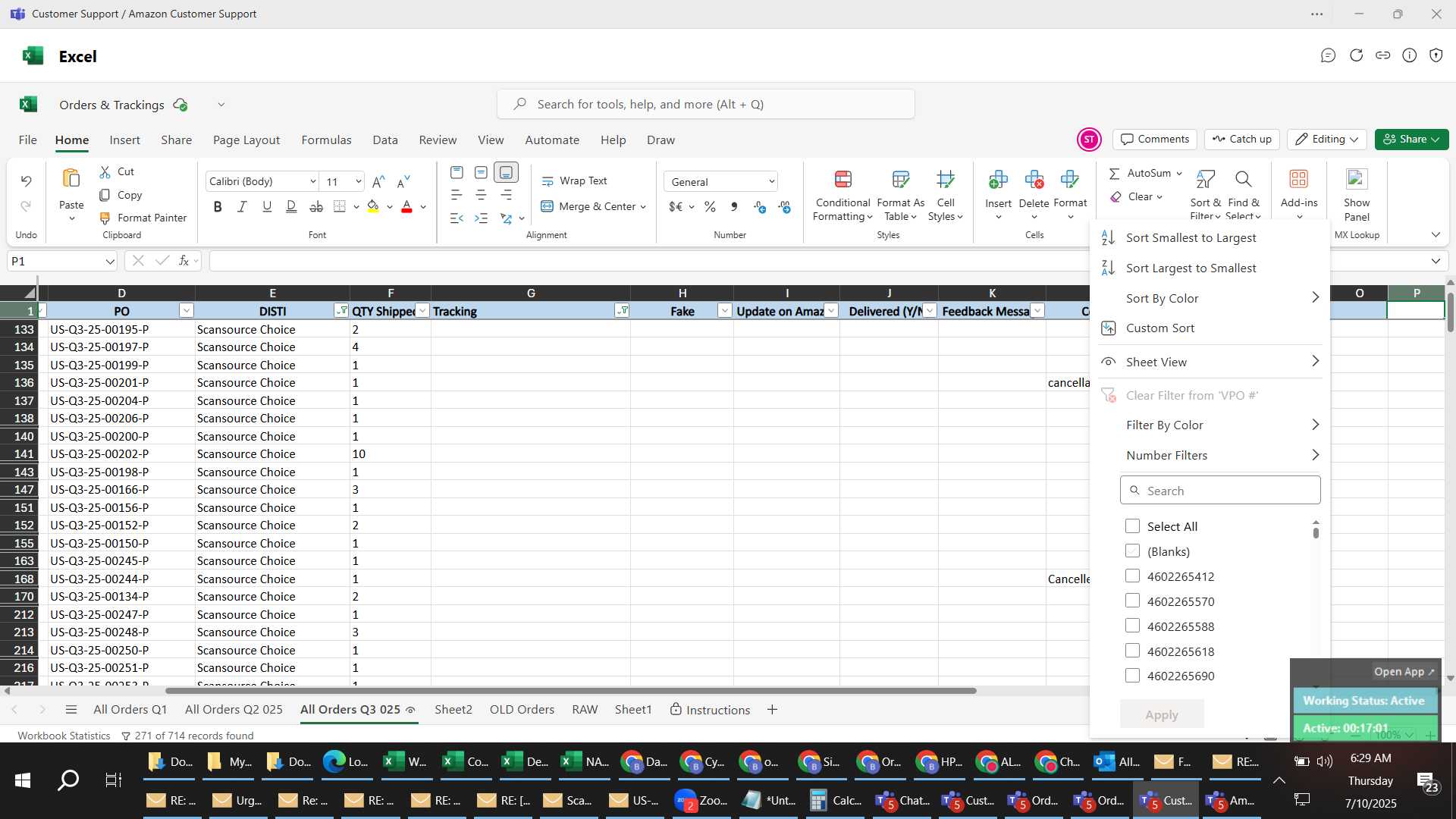Open Conditional Formatting
The height and width of the screenshot is (819, 1456).
(x=843, y=196)
